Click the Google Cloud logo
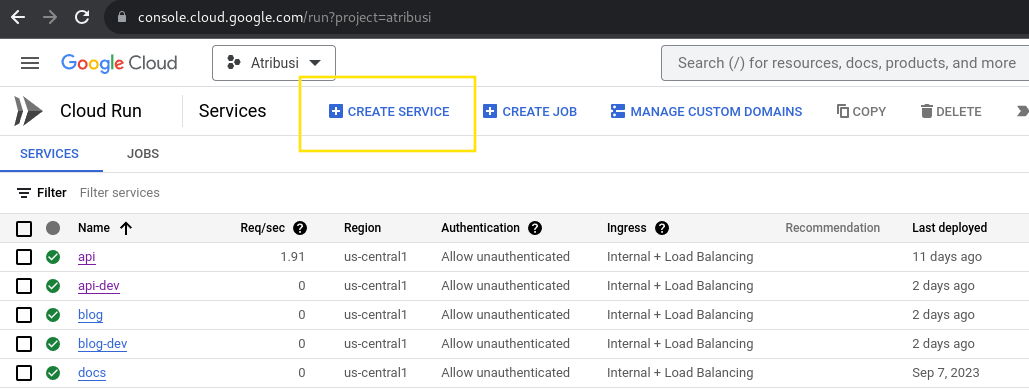Image resolution: width=1029 pixels, height=389 pixels. click(x=119, y=63)
